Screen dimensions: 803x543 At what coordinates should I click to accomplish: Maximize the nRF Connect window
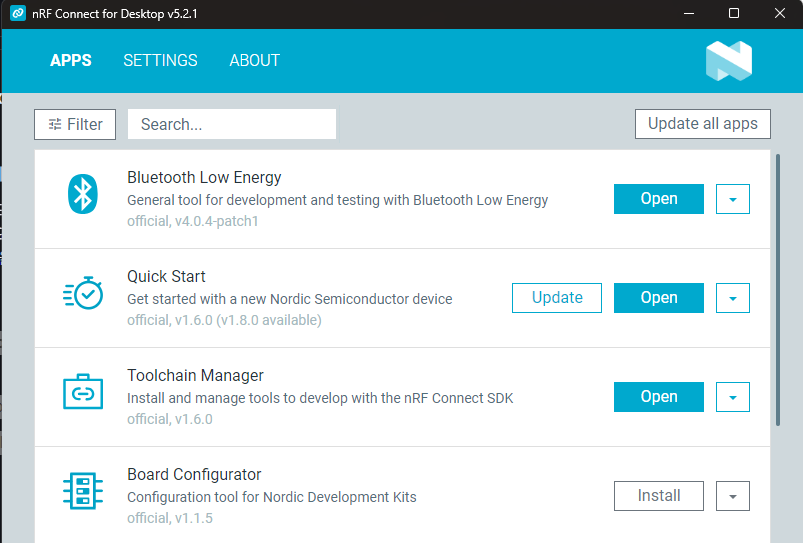click(x=734, y=13)
